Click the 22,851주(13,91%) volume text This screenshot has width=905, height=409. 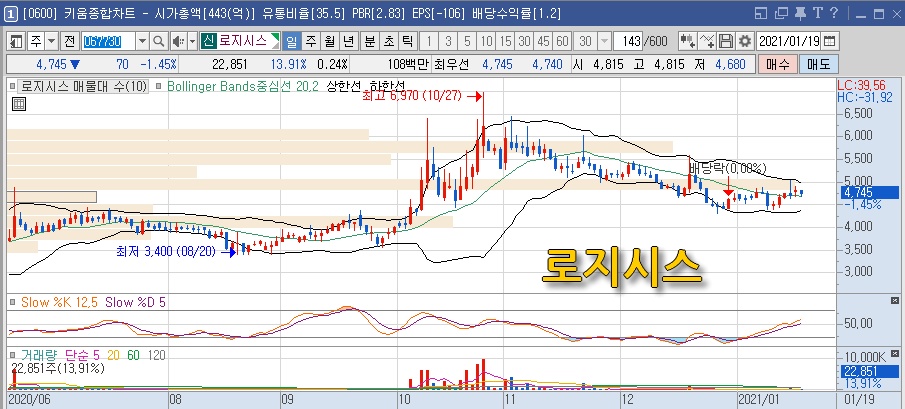click(57, 368)
